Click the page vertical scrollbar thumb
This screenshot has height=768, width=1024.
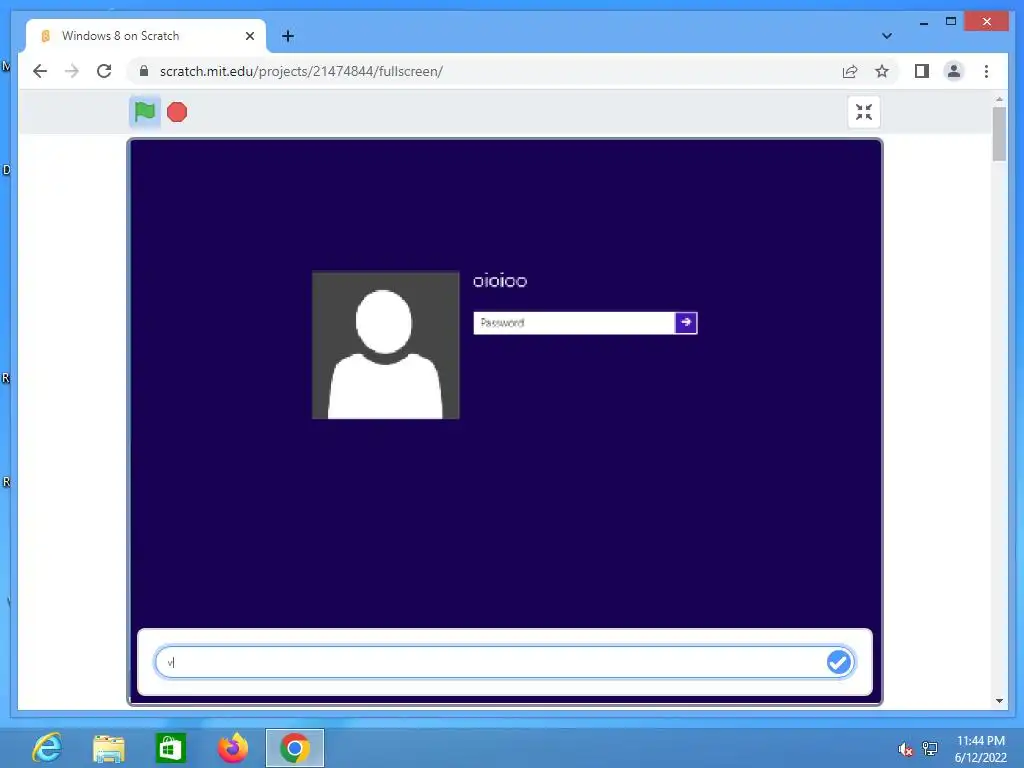pyautogui.click(x=999, y=134)
